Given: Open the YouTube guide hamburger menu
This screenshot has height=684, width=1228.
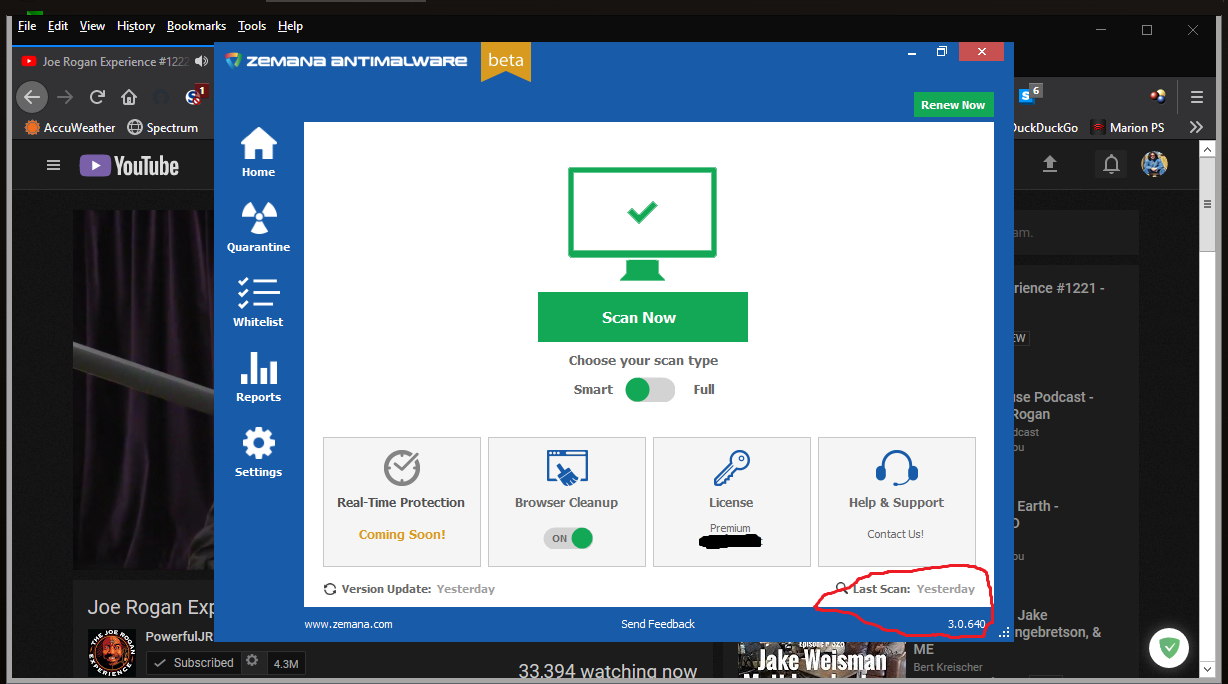Looking at the screenshot, I should click(53, 165).
